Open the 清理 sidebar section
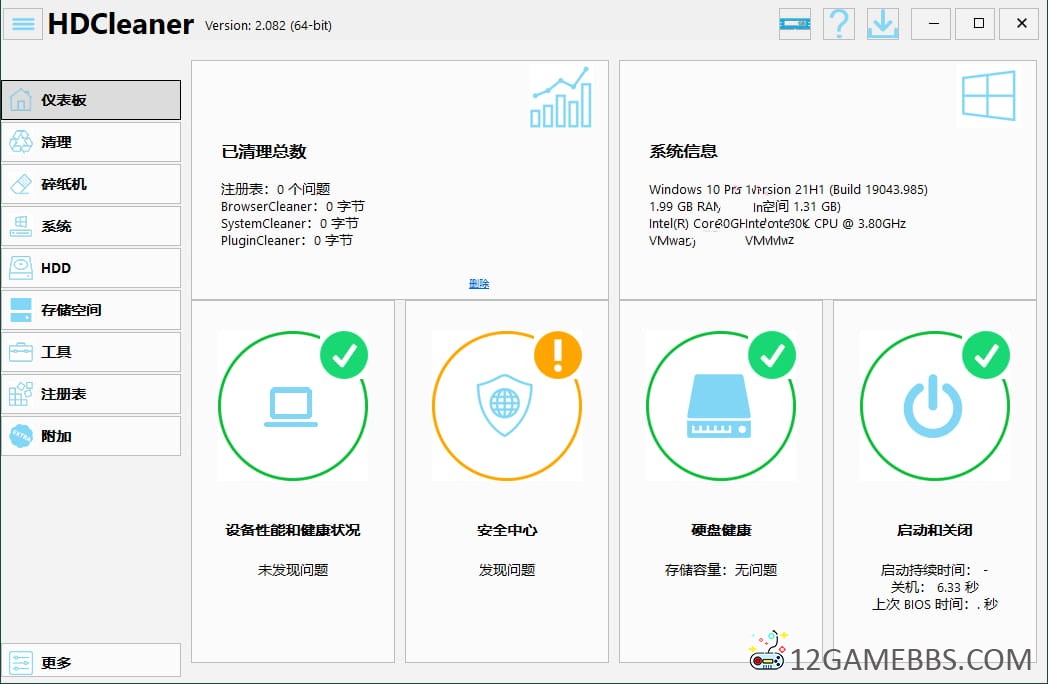 pos(91,142)
